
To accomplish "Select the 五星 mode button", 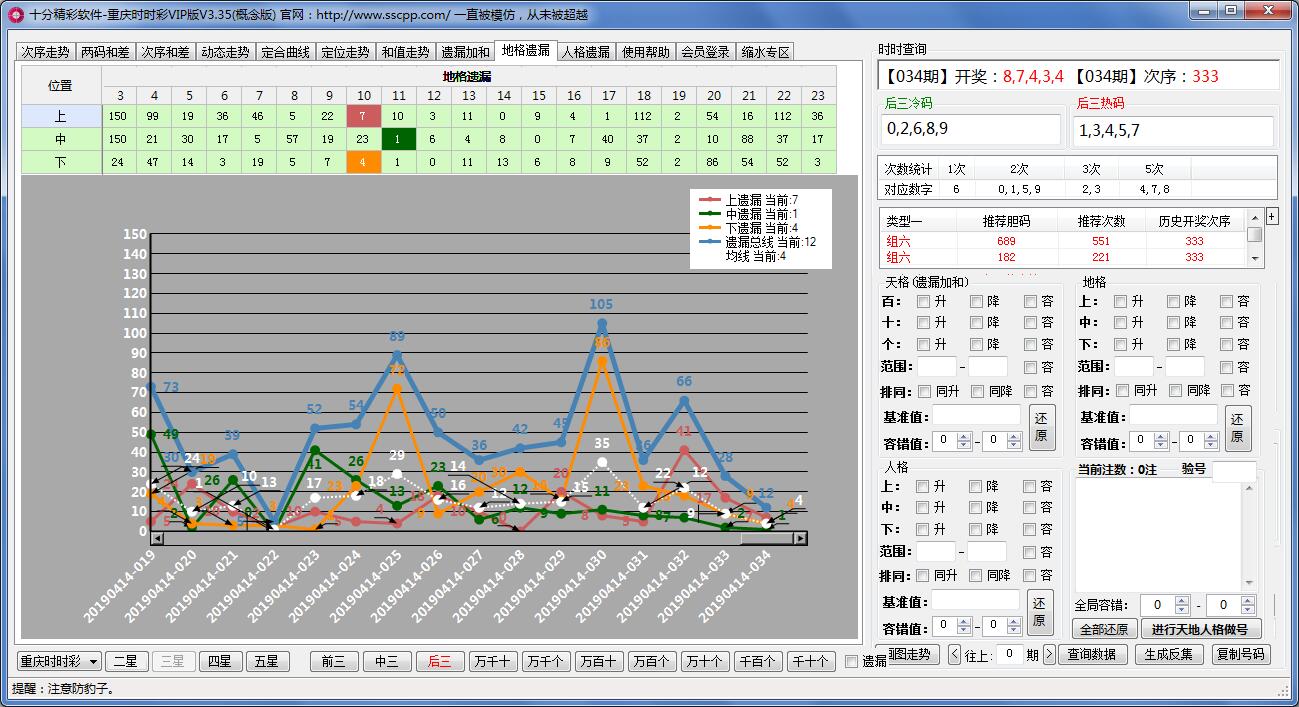I will 267,661.
